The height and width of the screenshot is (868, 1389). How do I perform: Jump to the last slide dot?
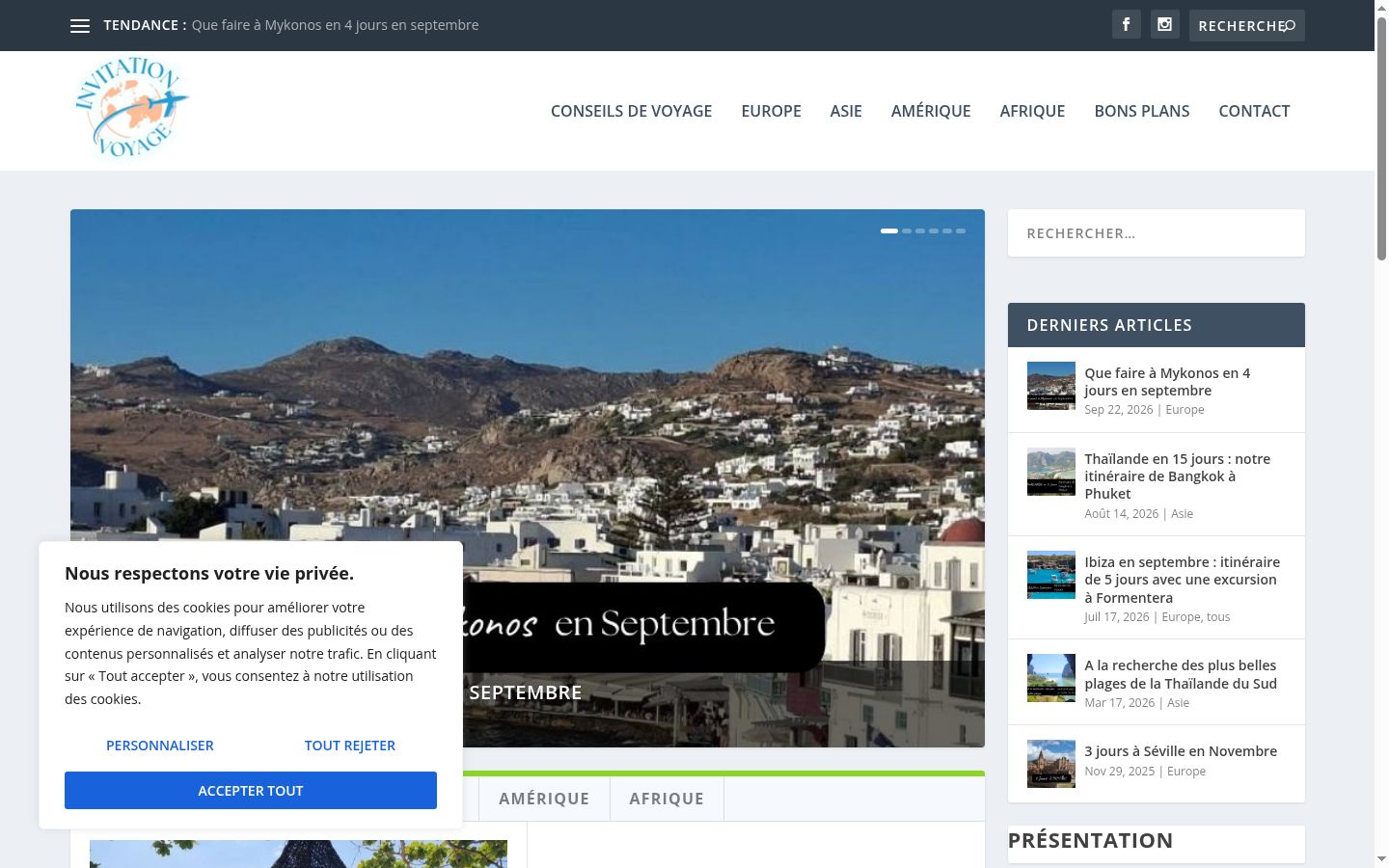click(x=961, y=231)
